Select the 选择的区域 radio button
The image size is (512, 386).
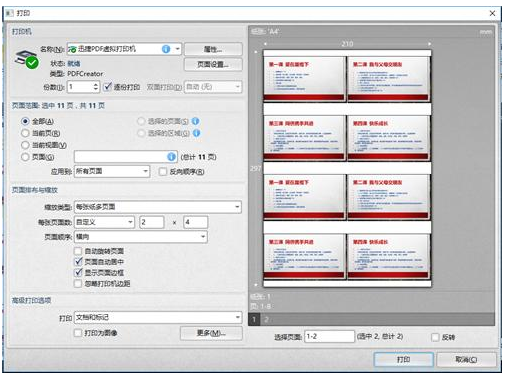141,133
